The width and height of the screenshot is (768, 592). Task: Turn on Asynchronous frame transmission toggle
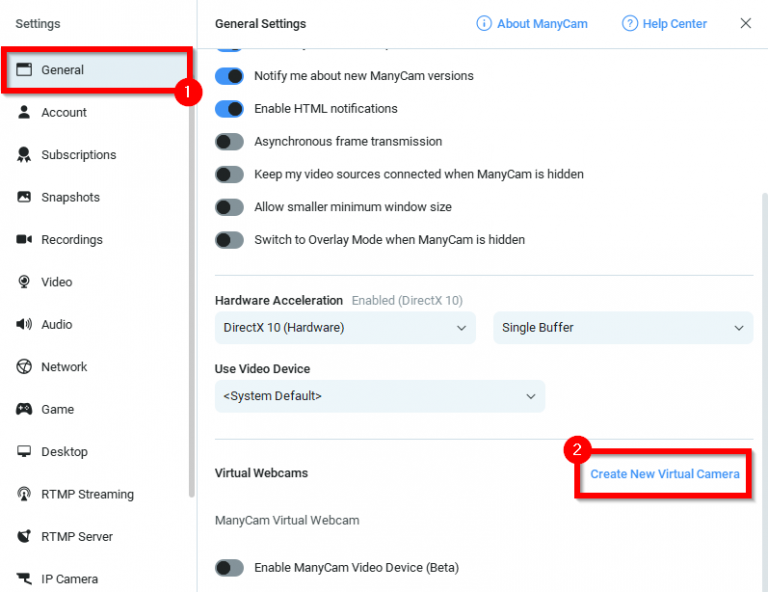(230, 142)
